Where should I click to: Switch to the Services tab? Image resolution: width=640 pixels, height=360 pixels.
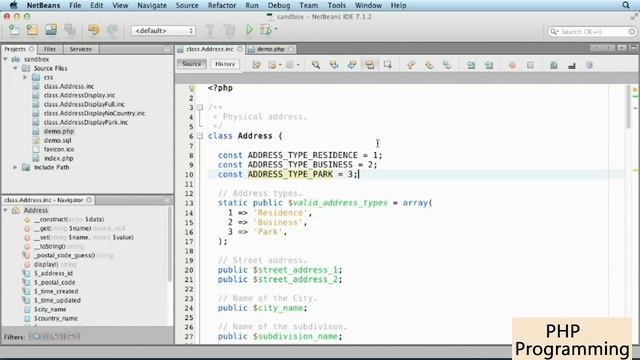80,49
